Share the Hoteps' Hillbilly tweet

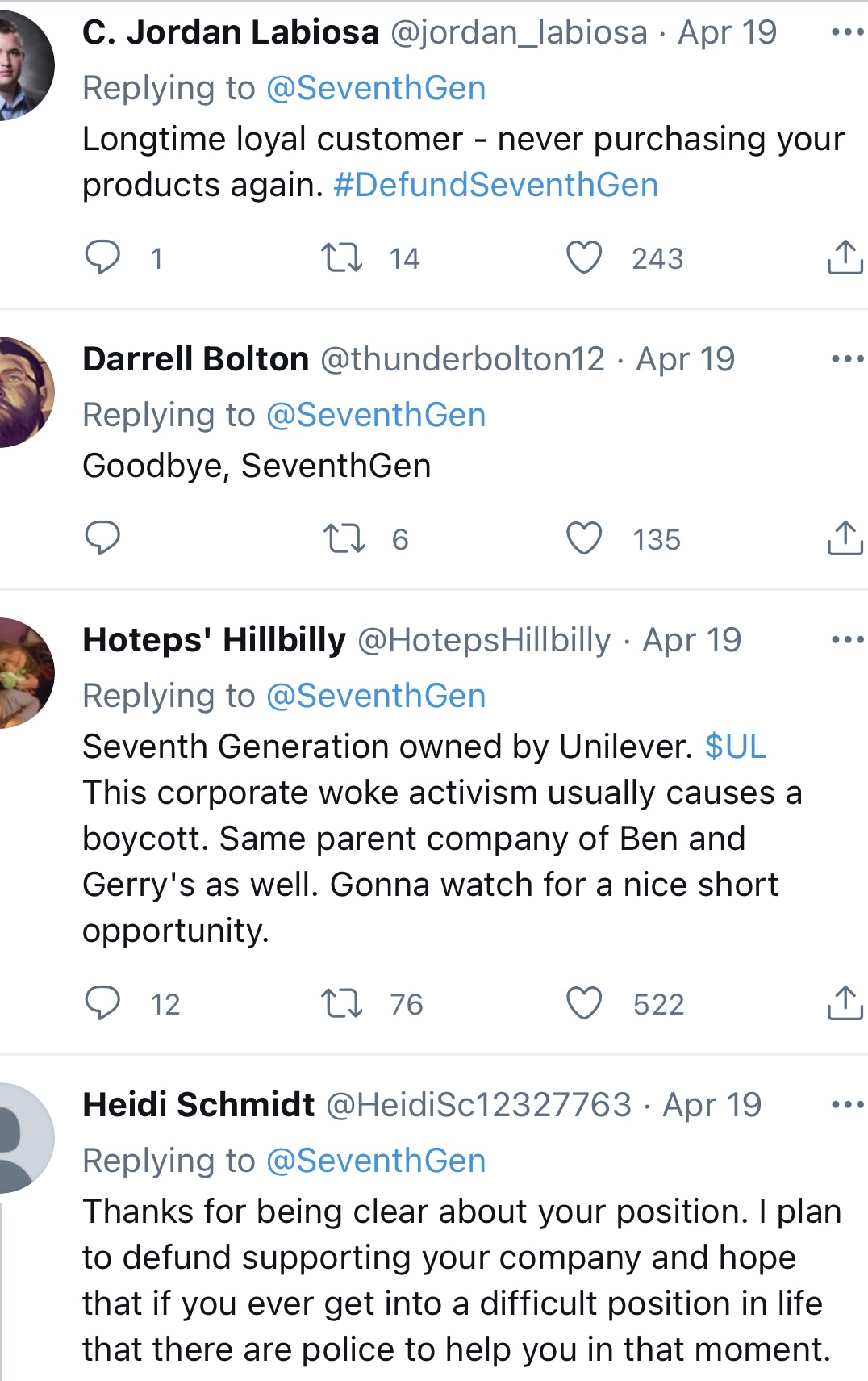[x=845, y=1002]
